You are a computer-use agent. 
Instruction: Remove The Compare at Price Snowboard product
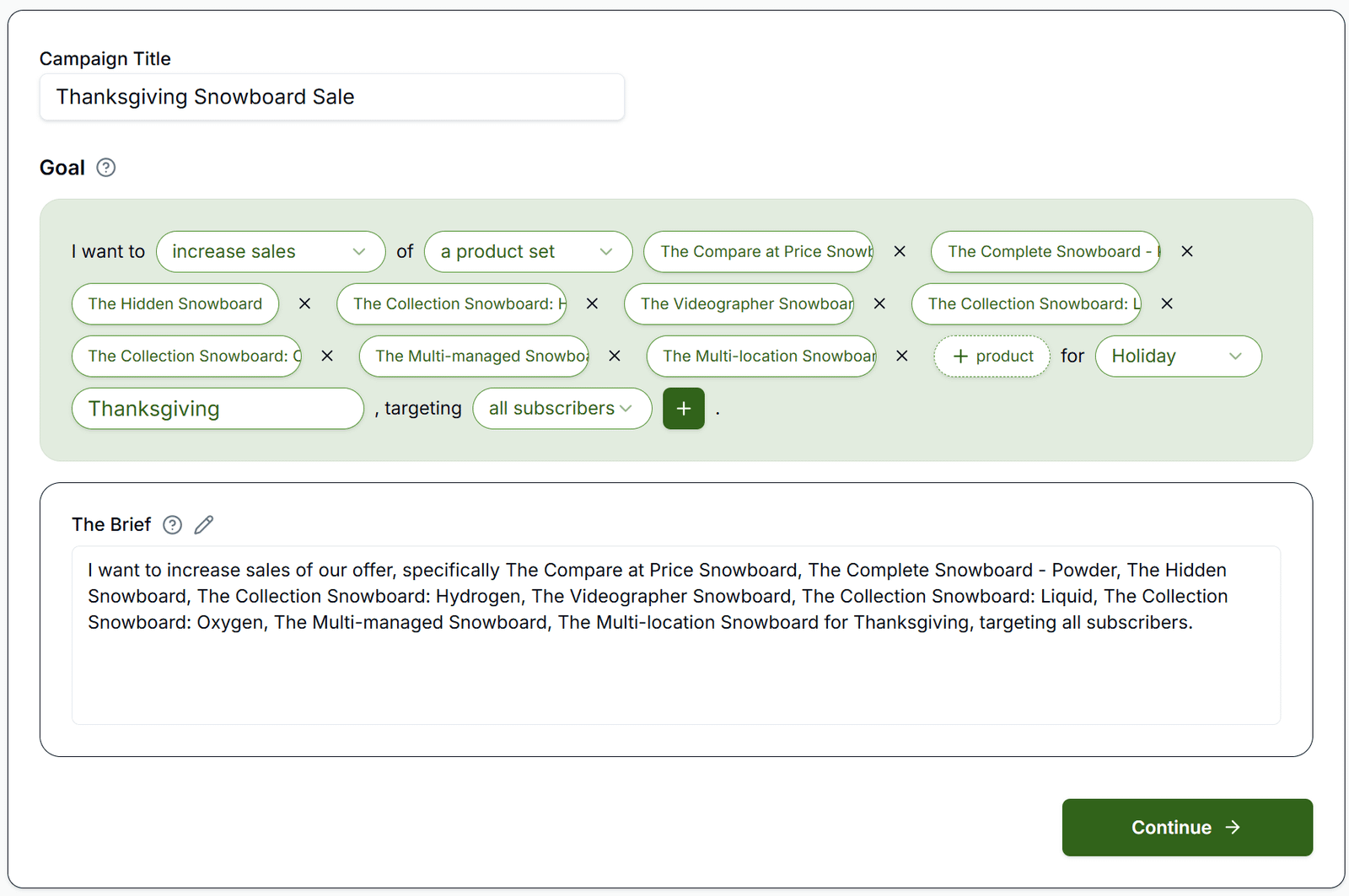900,252
